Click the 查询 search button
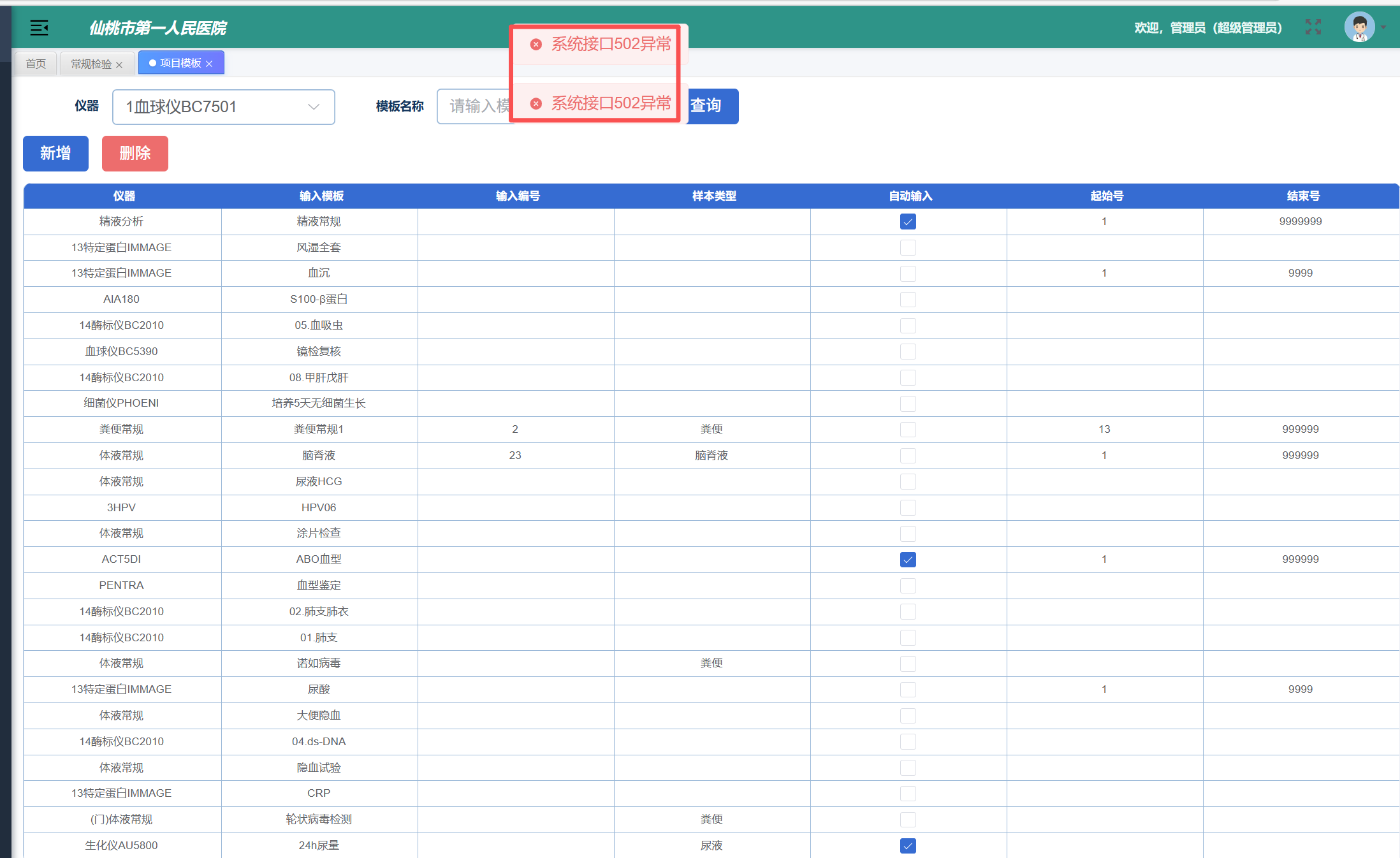The height and width of the screenshot is (858, 1400). (x=711, y=106)
